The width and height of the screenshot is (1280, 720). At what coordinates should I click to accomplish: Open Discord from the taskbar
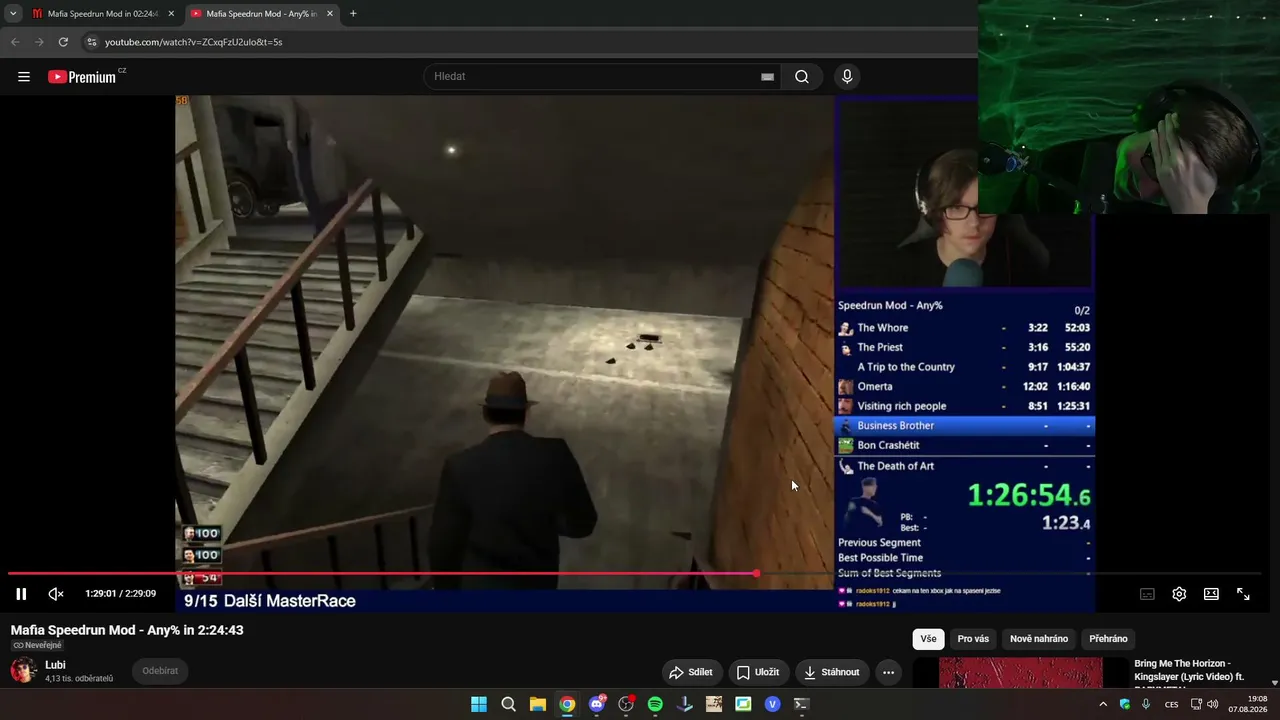(x=597, y=704)
